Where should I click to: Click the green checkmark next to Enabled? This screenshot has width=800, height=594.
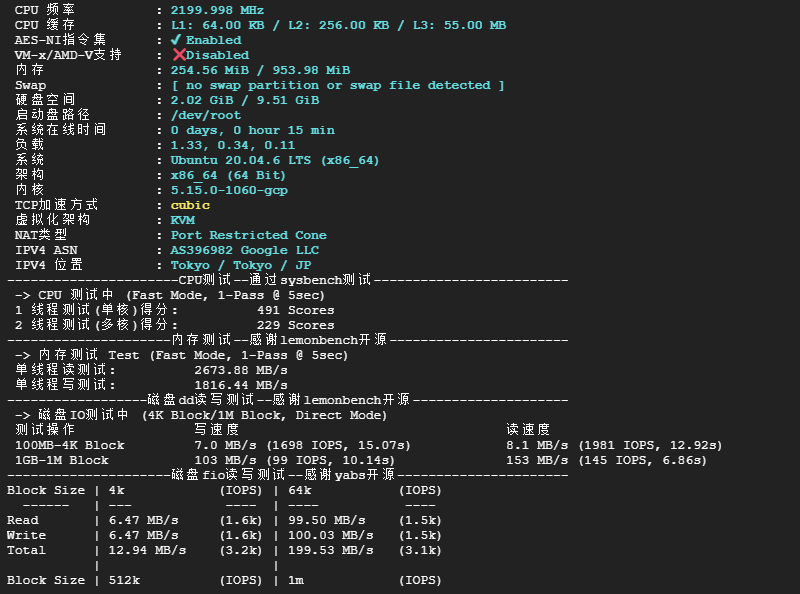click(176, 40)
